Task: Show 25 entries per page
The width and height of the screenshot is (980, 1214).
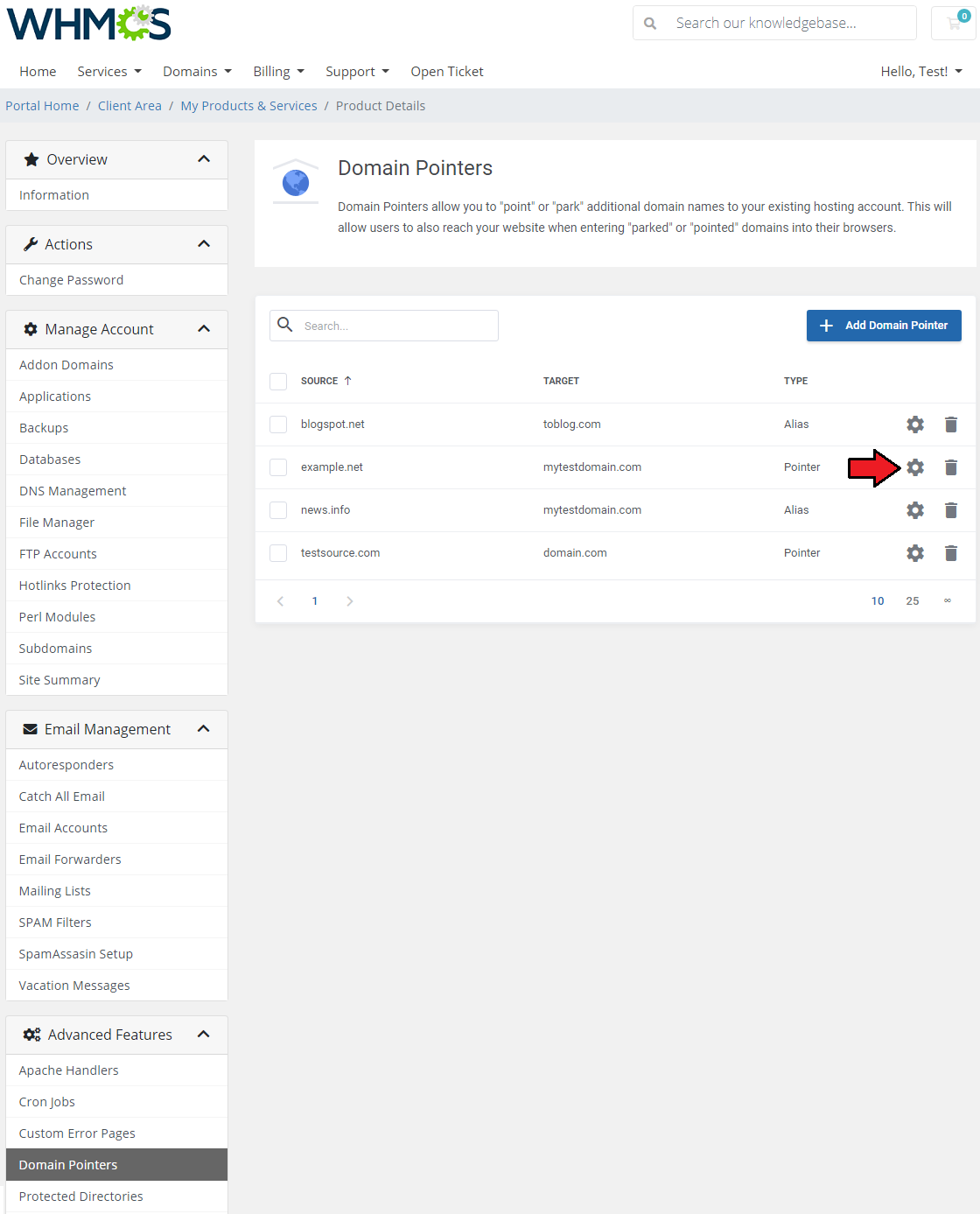Action: pos(913,601)
